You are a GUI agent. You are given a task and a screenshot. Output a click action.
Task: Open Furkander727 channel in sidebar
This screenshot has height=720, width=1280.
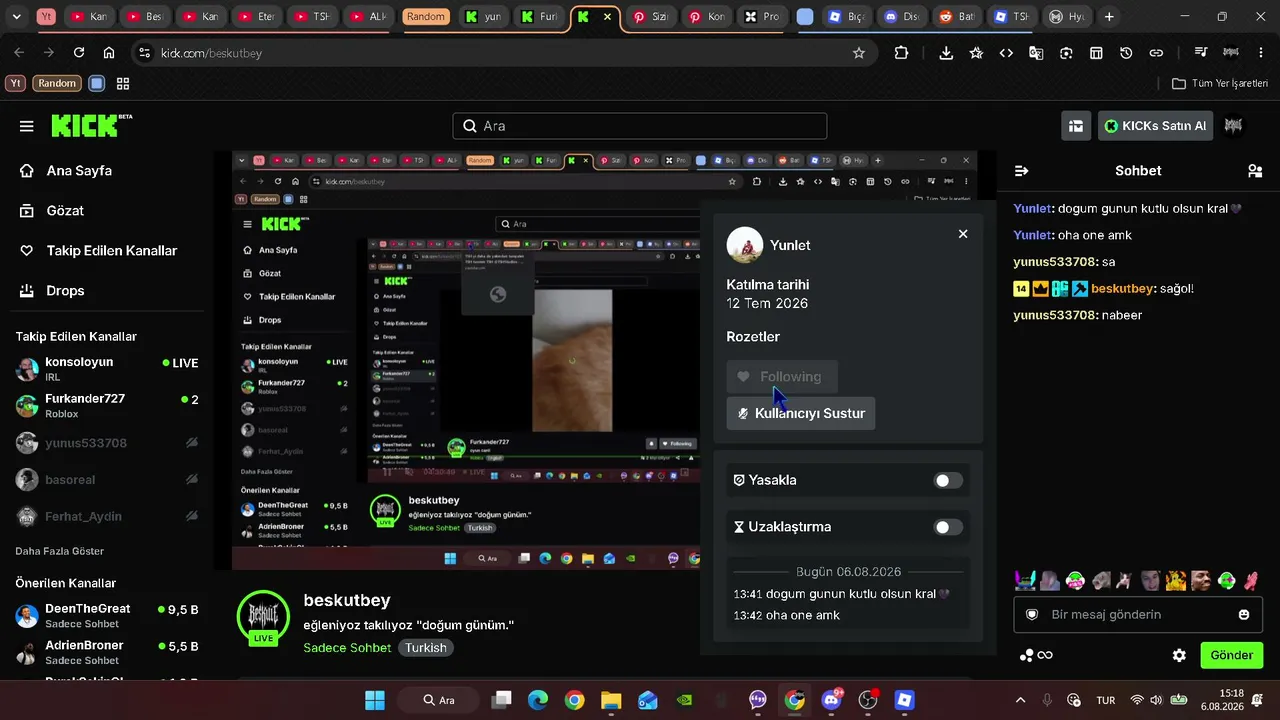(106, 405)
